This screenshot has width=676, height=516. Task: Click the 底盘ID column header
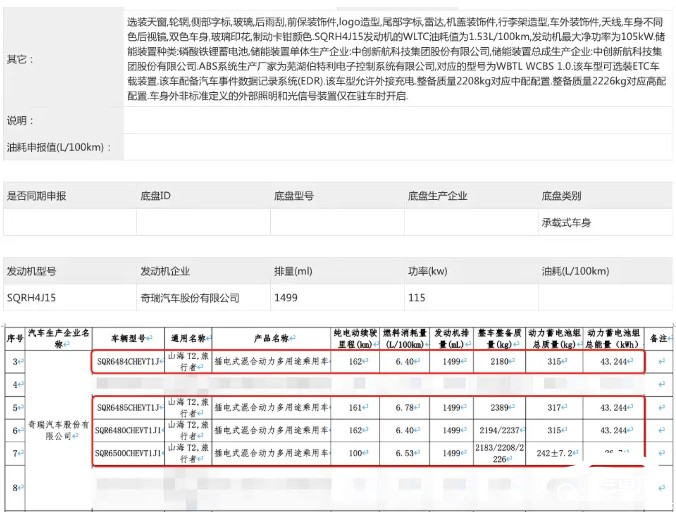154,196
